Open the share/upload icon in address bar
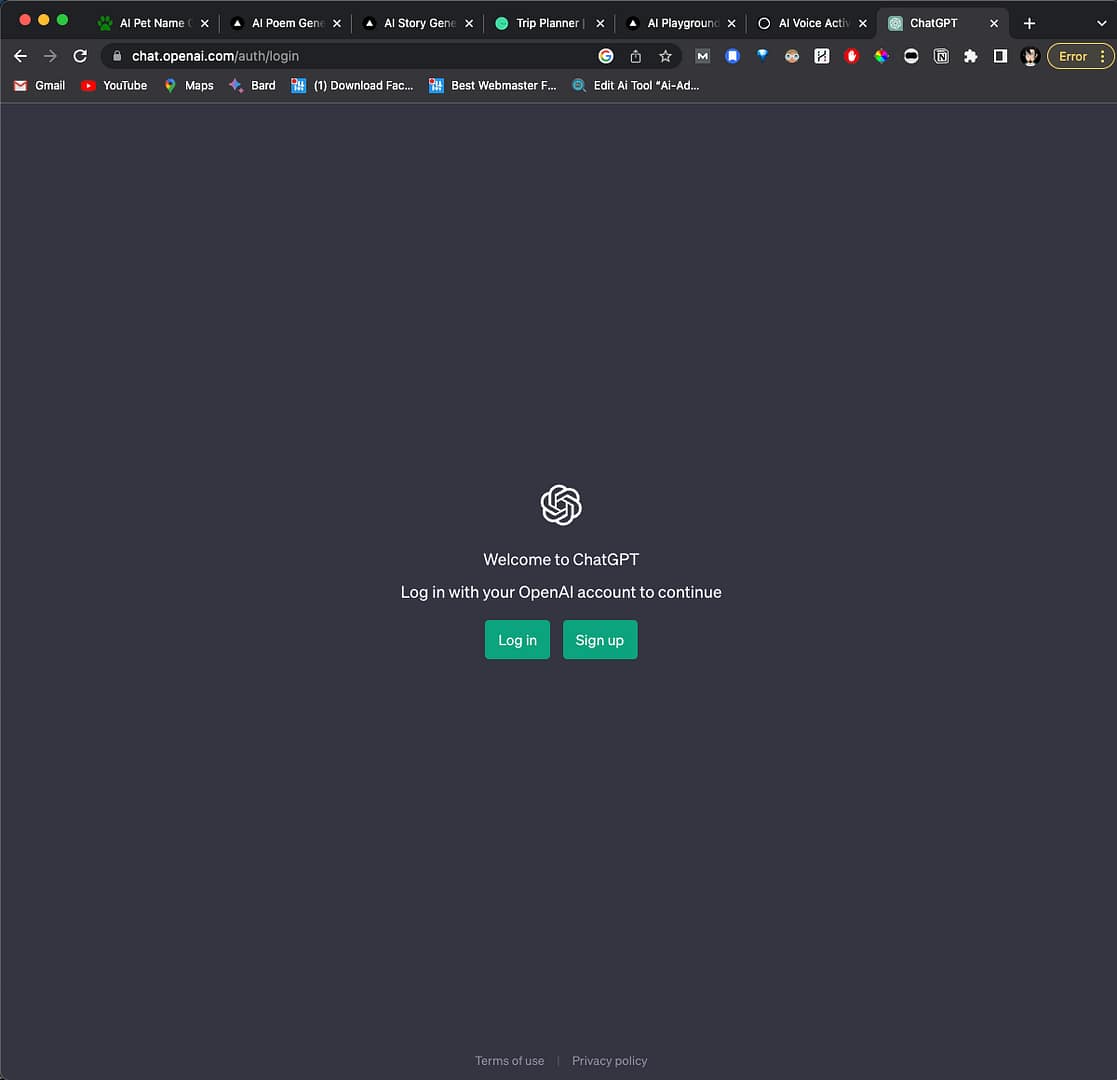The height and width of the screenshot is (1080, 1117). coord(636,57)
